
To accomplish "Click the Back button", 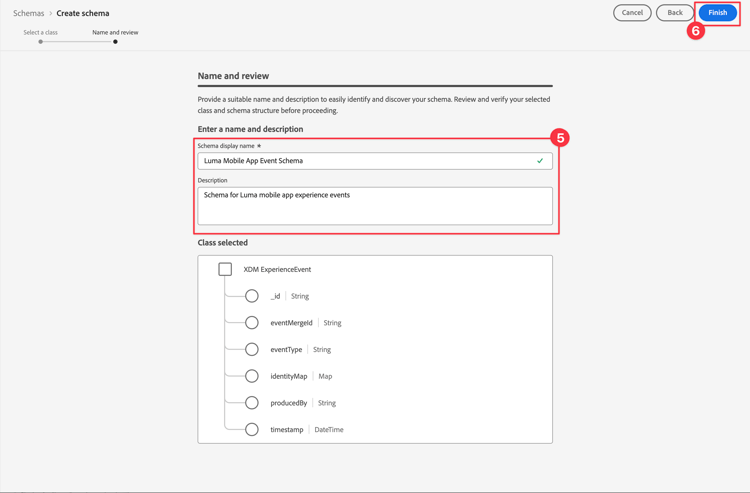I will click(x=675, y=13).
